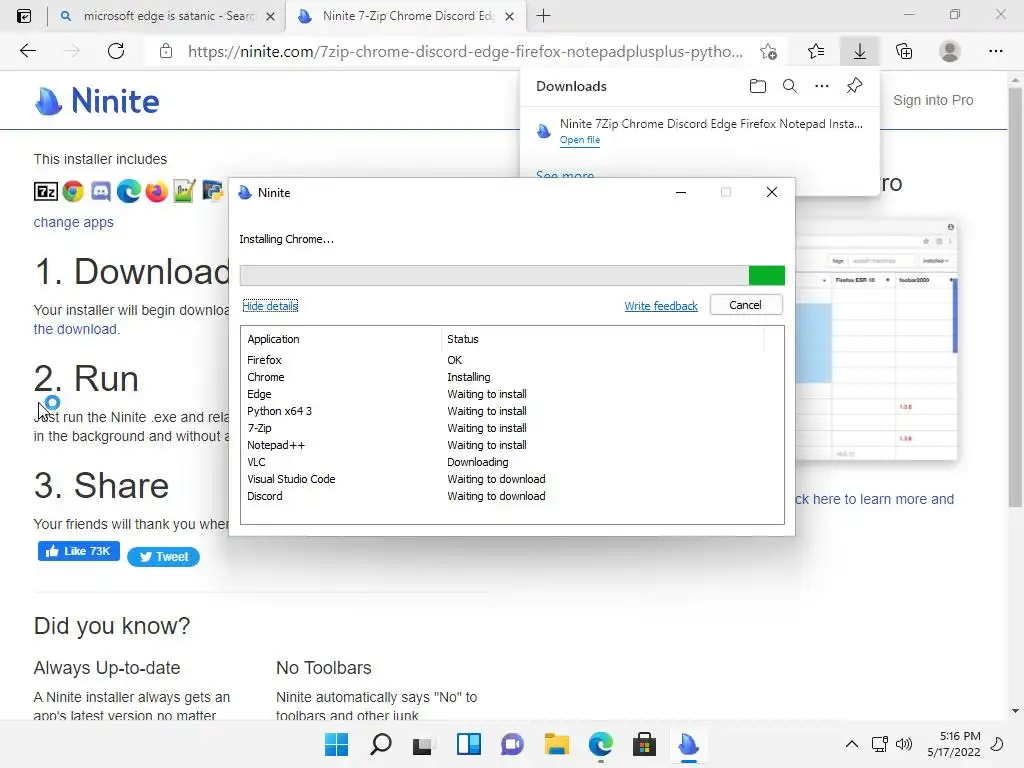Open Task View on the taskbar
The width and height of the screenshot is (1024, 768).
pos(423,744)
